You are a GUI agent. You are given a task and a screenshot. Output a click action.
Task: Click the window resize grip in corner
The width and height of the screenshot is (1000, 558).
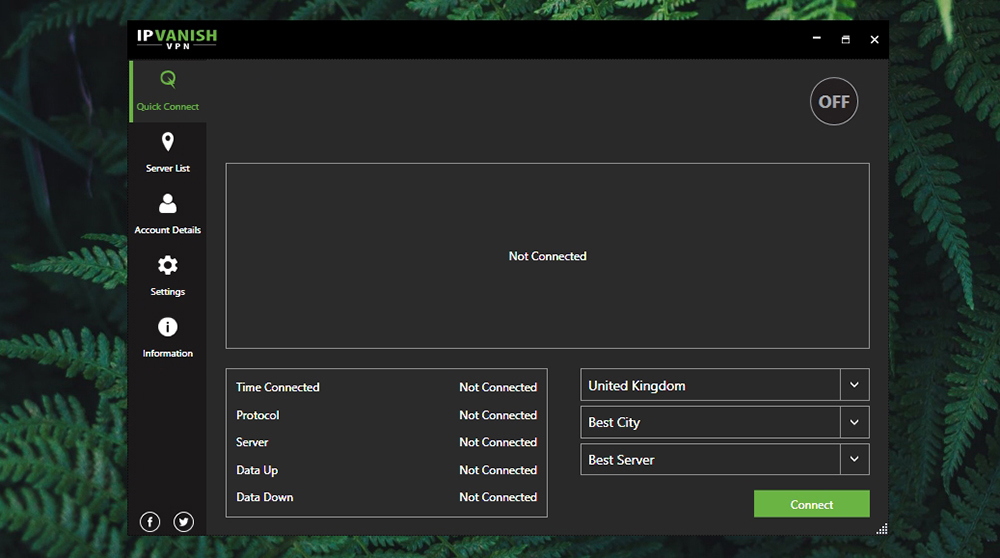[x=882, y=529]
